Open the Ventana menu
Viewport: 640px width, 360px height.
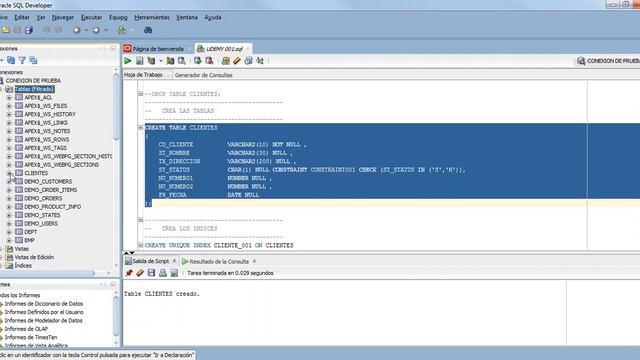187,18
